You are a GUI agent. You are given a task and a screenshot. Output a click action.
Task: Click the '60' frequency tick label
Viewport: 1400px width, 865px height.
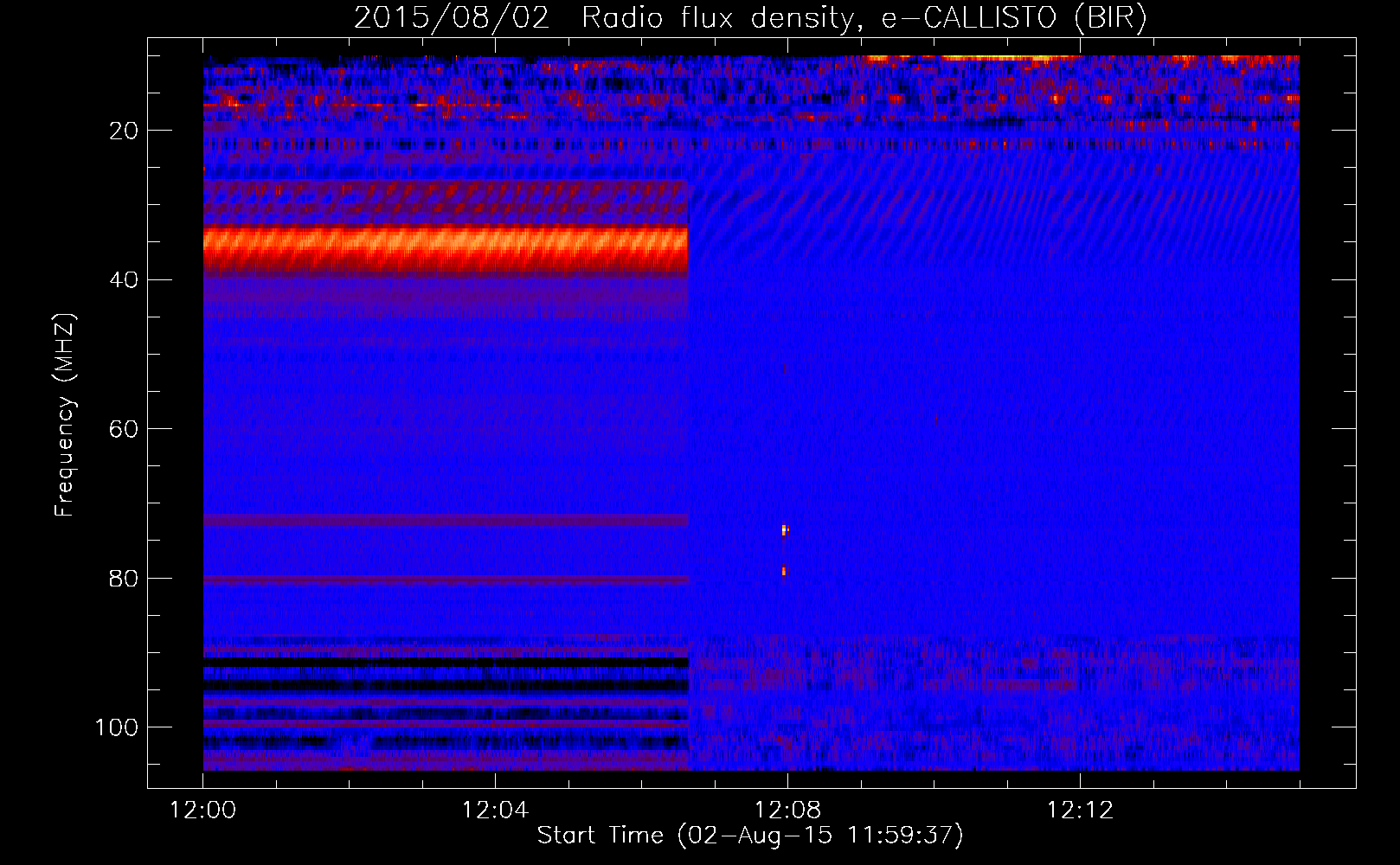pyautogui.click(x=125, y=429)
